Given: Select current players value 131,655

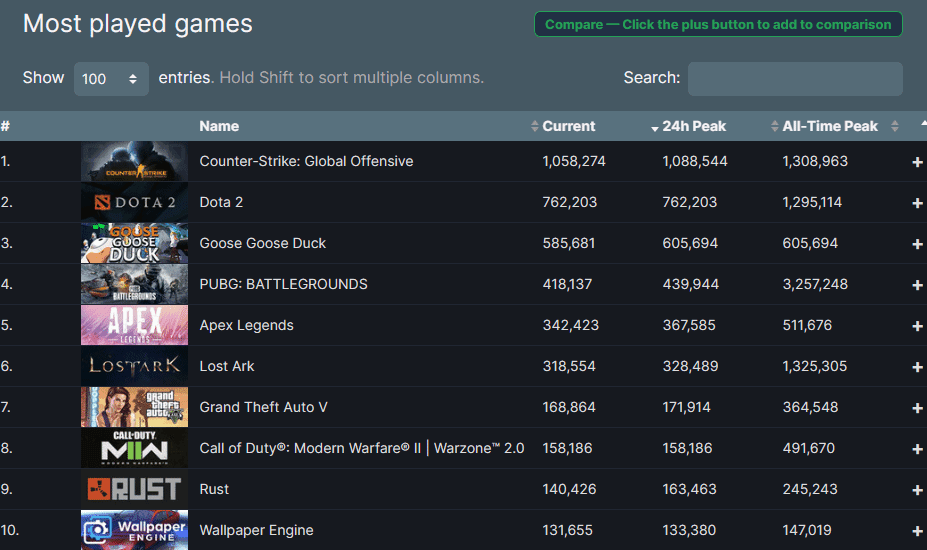Looking at the screenshot, I should 568,530.
